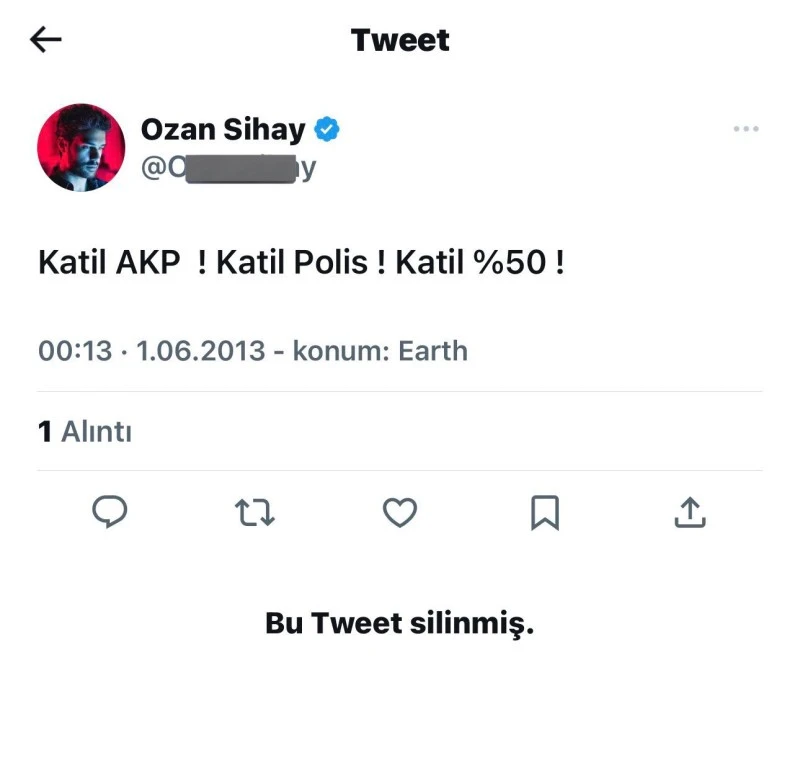Screen dimensions: 800x763
Task: Click the 1.06.2013 date
Action: 201,351
